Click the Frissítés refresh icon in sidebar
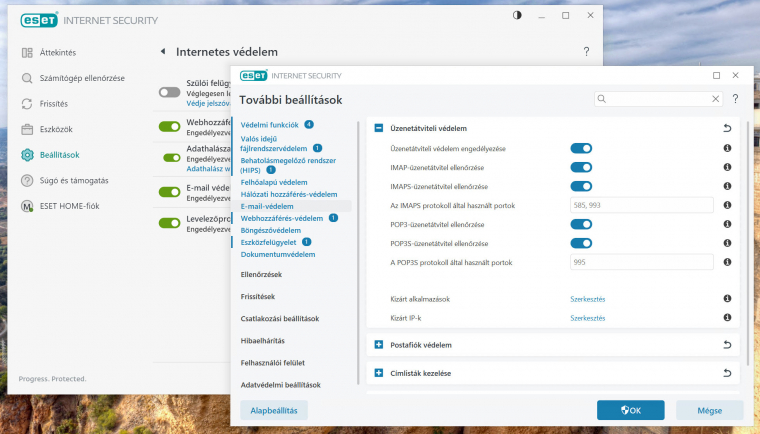Screen dimensions: 760x434 [x=27, y=104]
